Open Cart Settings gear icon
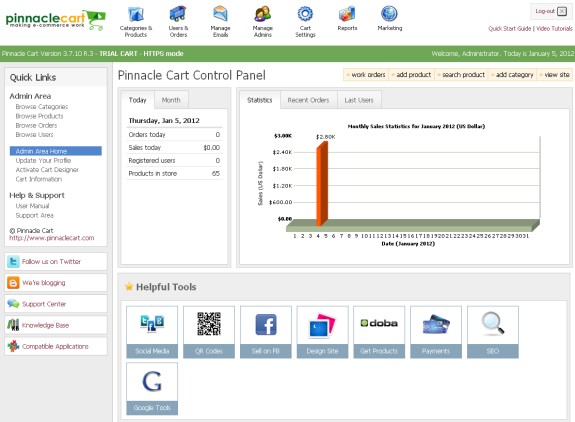This screenshot has width=575, height=422. coord(305,14)
